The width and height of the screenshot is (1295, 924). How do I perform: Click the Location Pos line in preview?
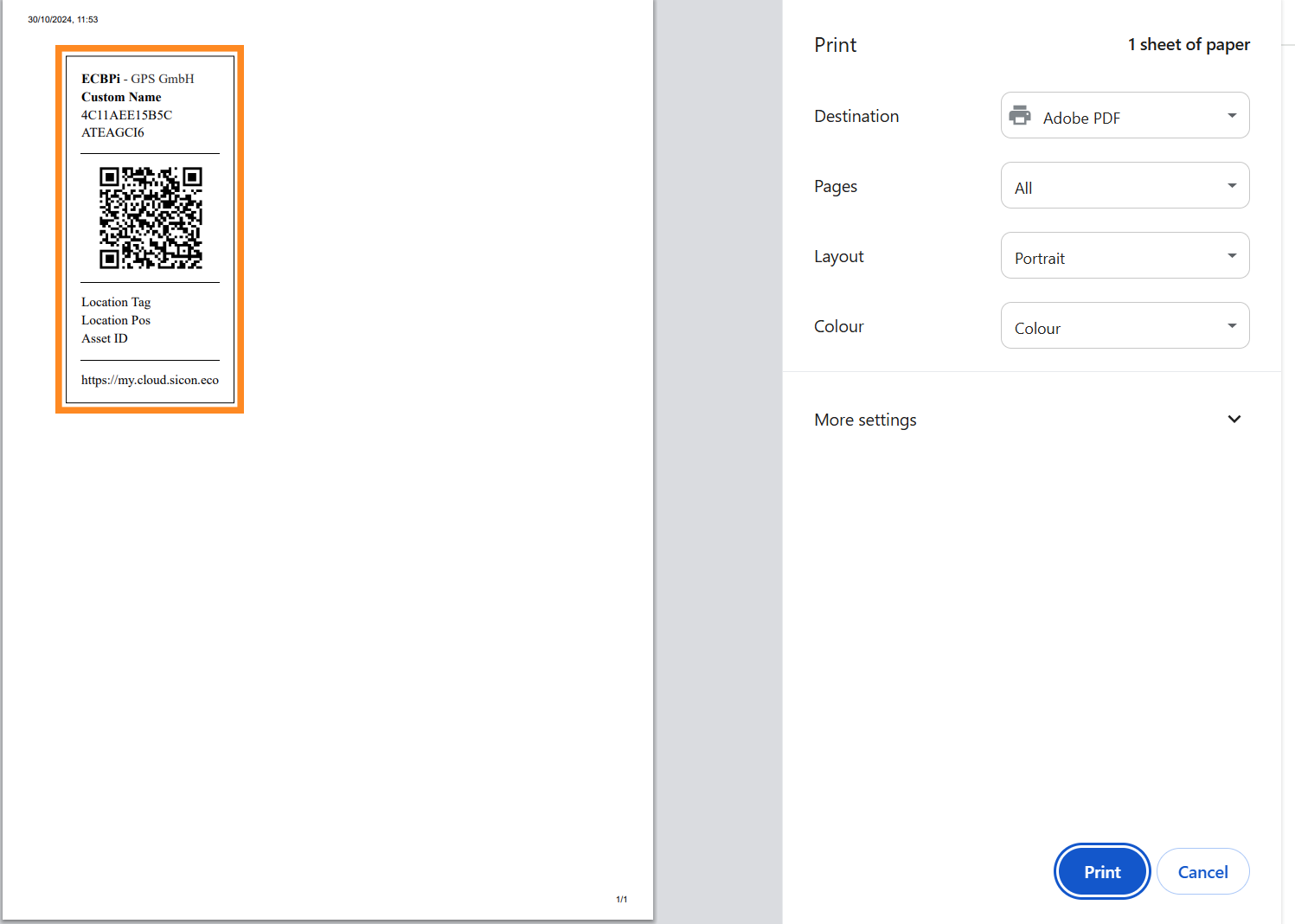(x=116, y=320)
